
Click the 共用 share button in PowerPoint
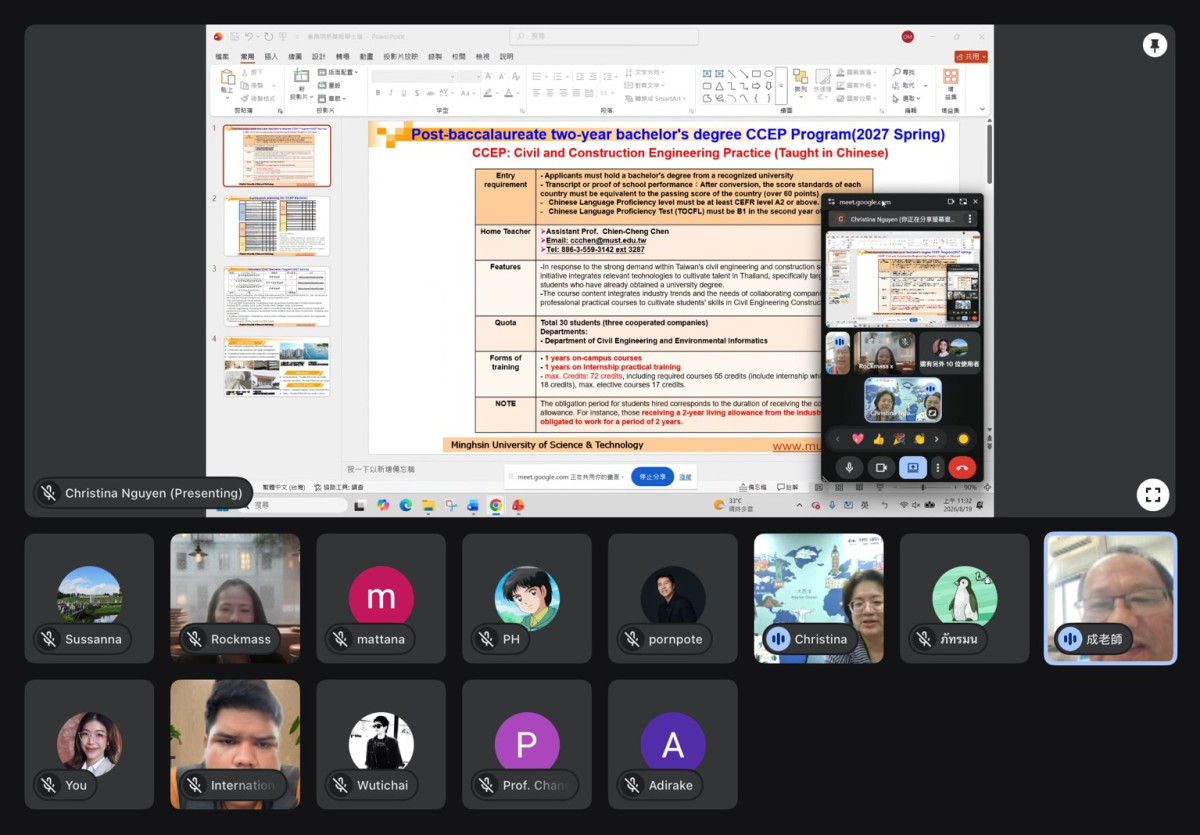(x=971, y=57)
